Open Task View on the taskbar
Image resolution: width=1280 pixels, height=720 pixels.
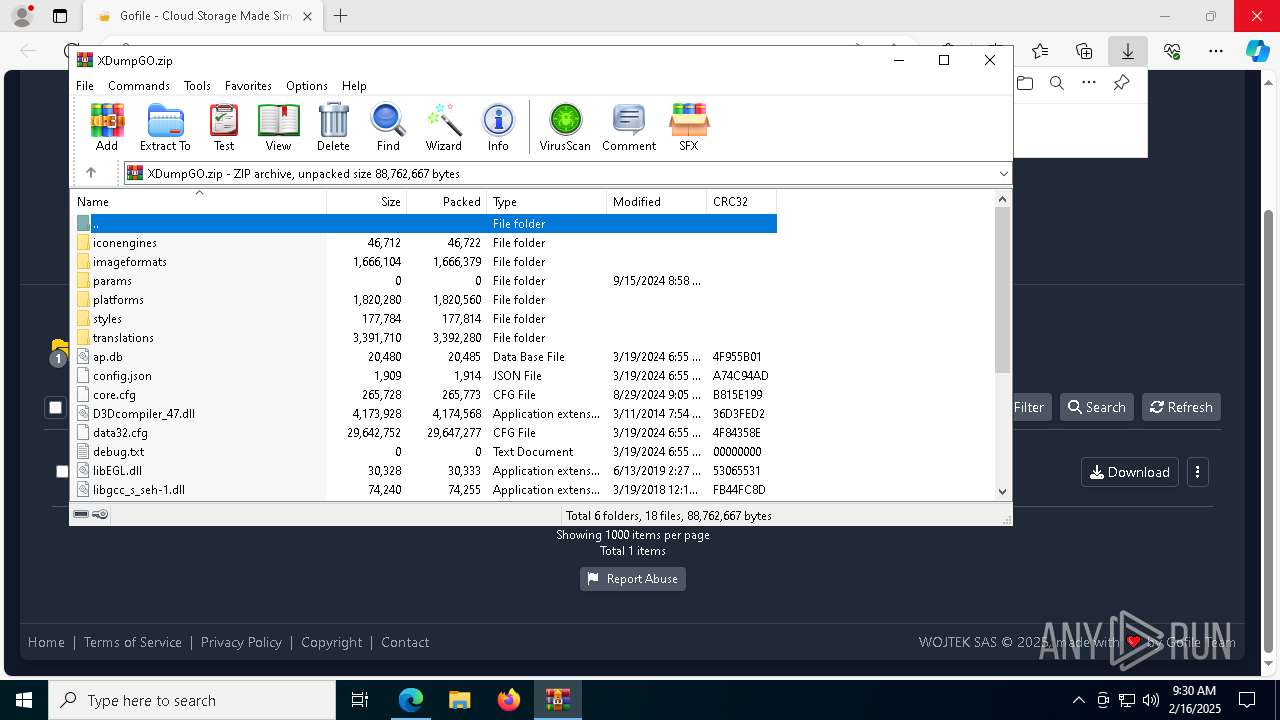[360, 700]
